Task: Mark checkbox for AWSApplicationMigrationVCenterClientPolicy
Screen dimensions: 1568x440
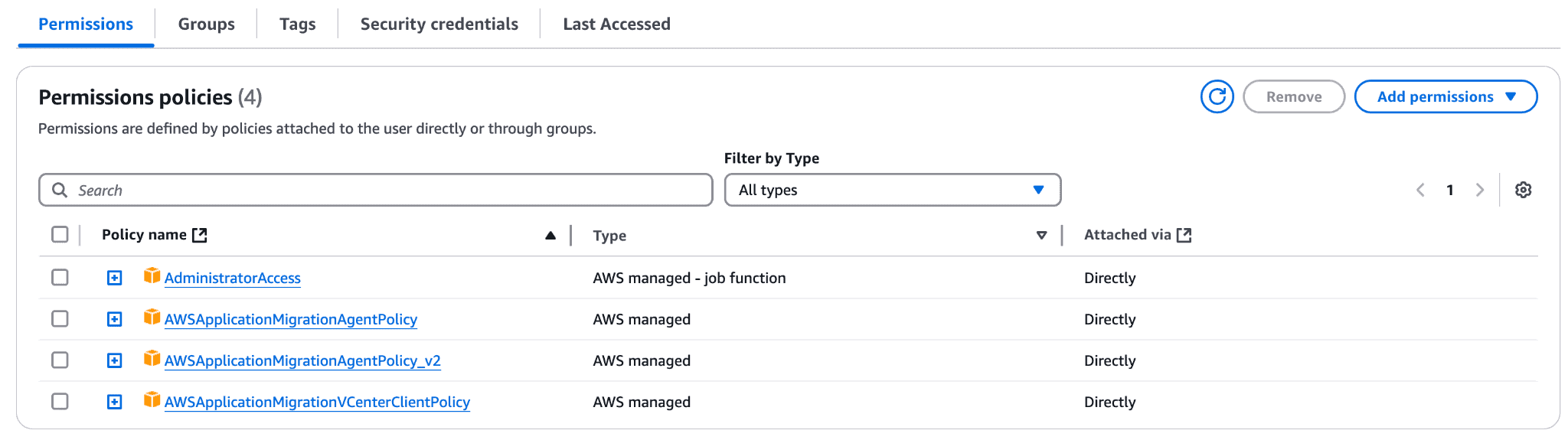Action: tap(60, 401)
